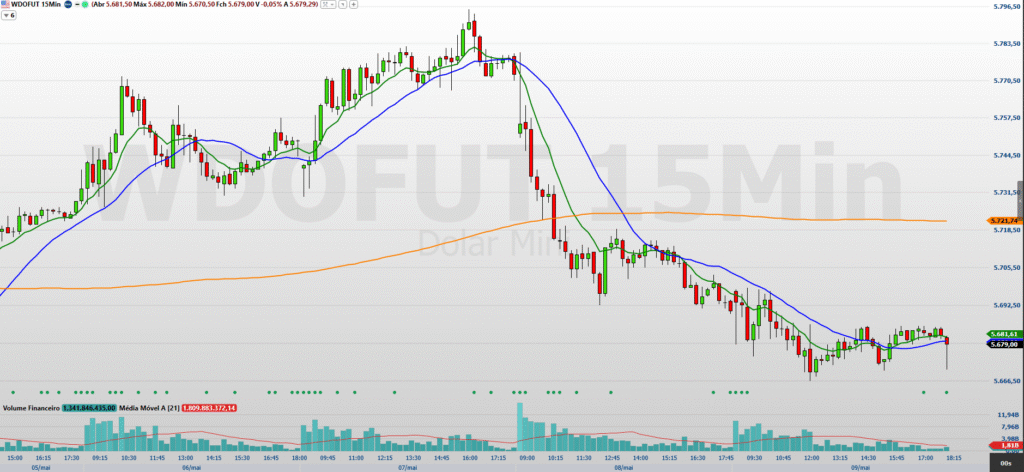Click the Média Móvel A [21] label

[x=148, y=408]
